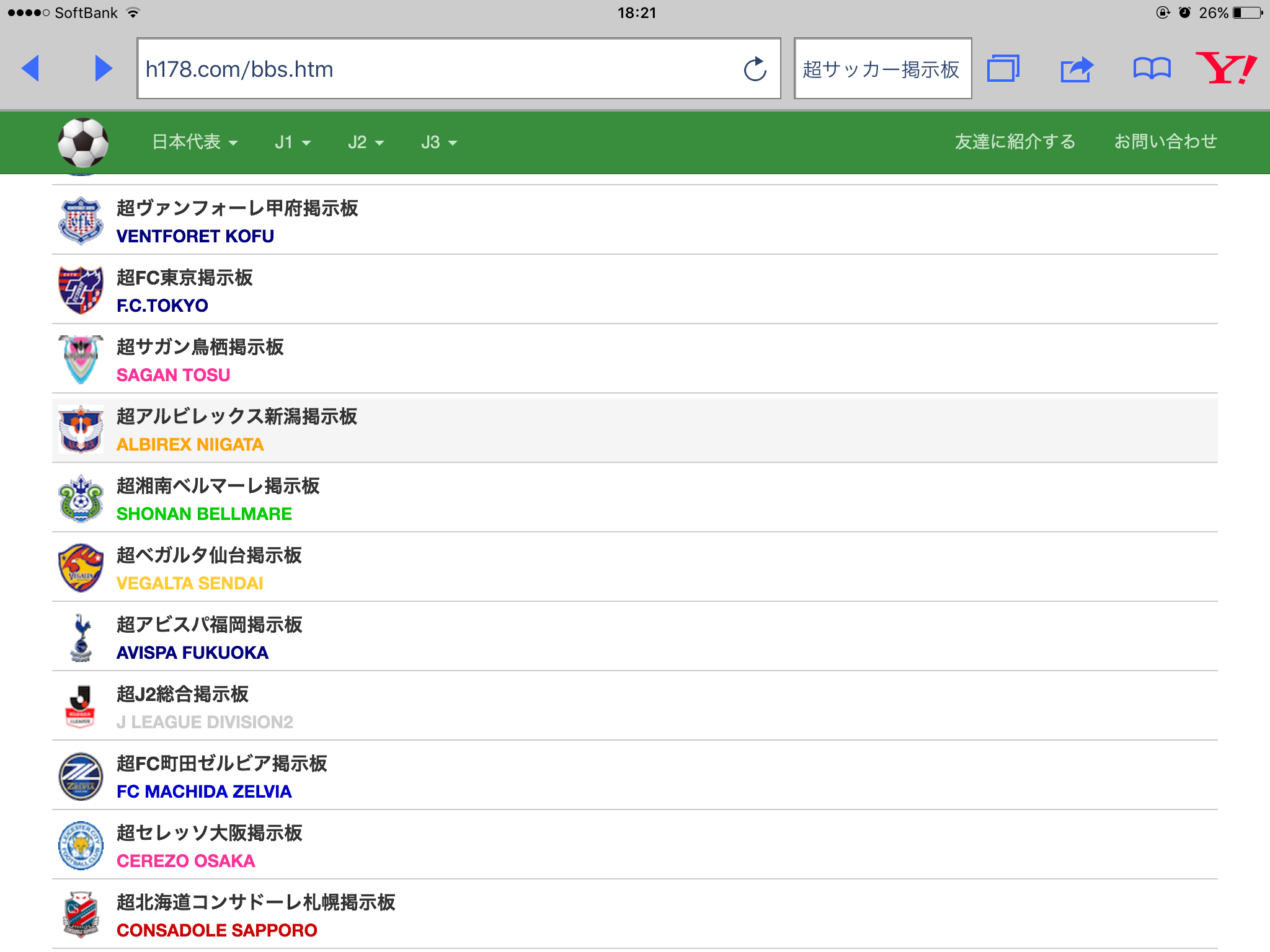
Task: Expand the J3 dropdown menu
Action: (x=438, y=143)
